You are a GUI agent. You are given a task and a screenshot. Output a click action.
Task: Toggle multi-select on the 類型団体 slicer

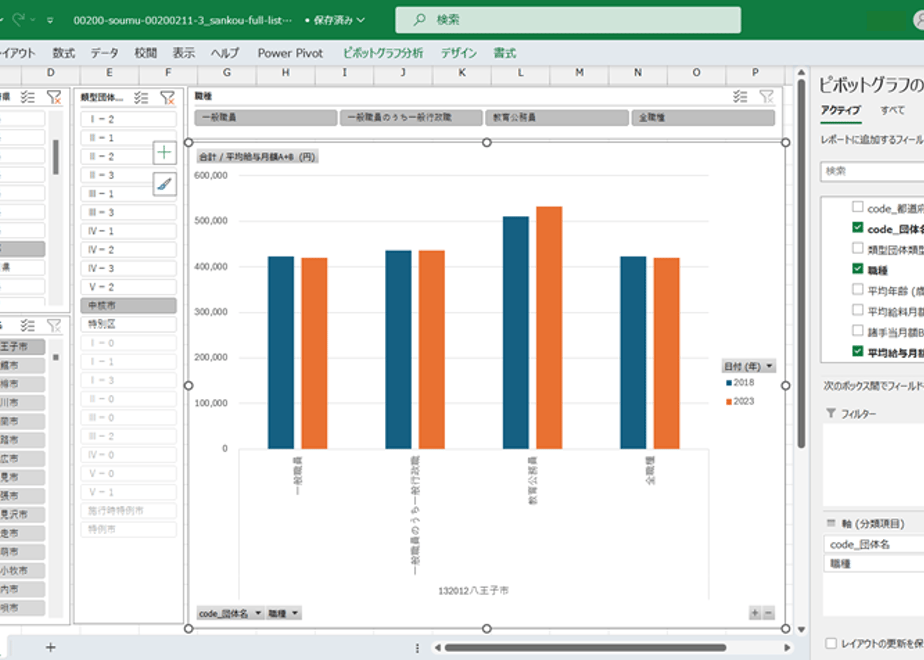point(141,98)
